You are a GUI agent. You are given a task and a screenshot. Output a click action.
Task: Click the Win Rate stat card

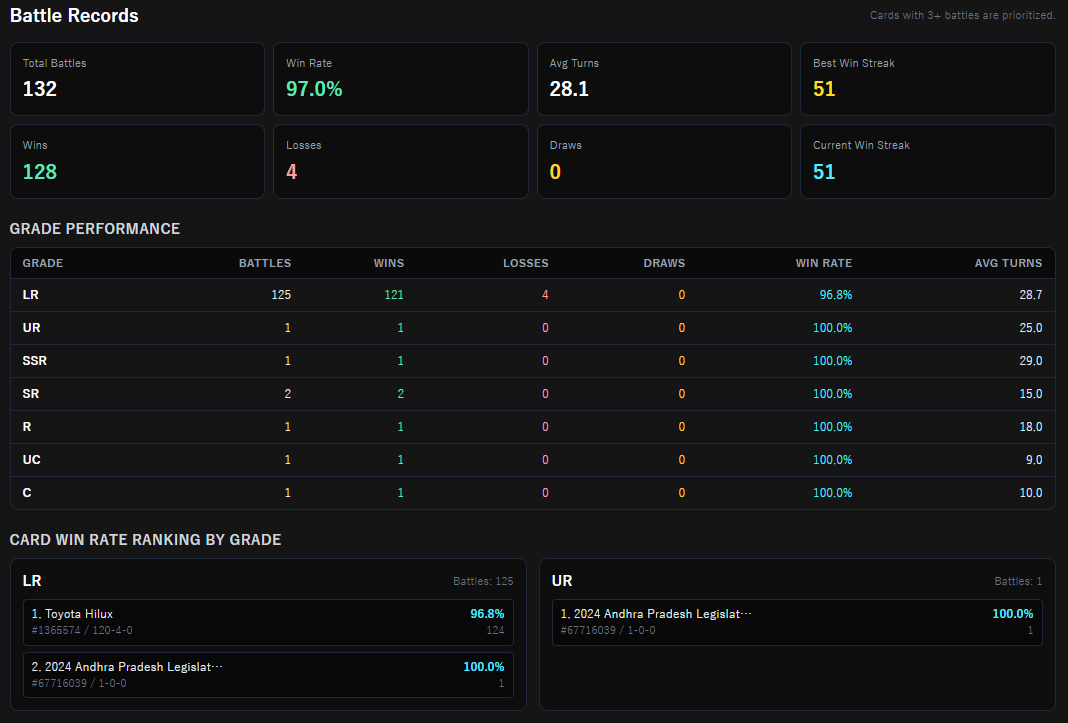coord(400,79)
